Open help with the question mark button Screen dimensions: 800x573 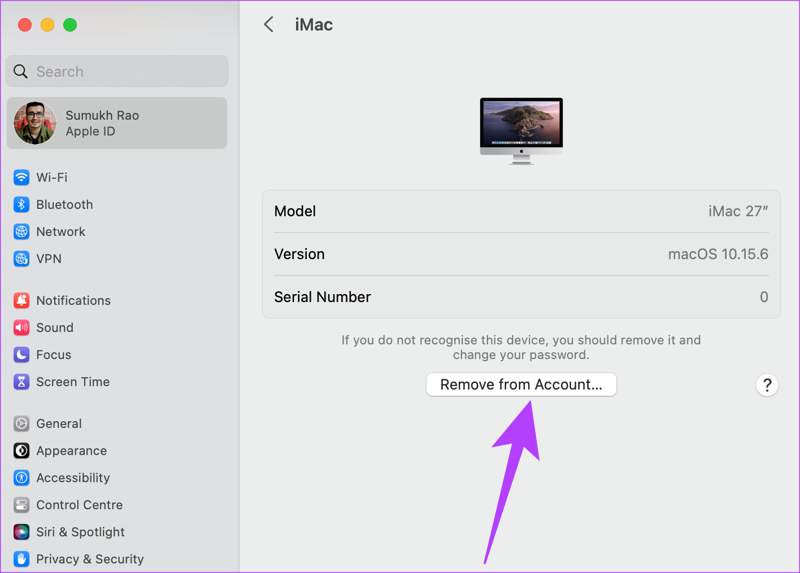pos(767,385)
